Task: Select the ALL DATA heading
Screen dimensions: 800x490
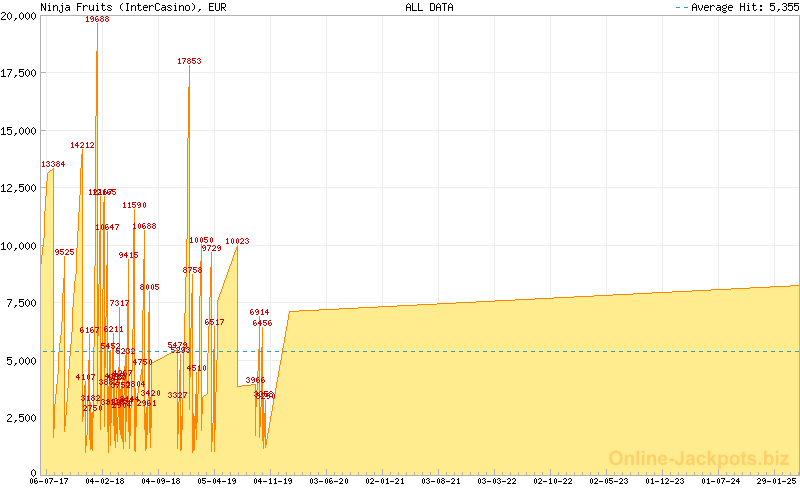Action: point(429,7)
